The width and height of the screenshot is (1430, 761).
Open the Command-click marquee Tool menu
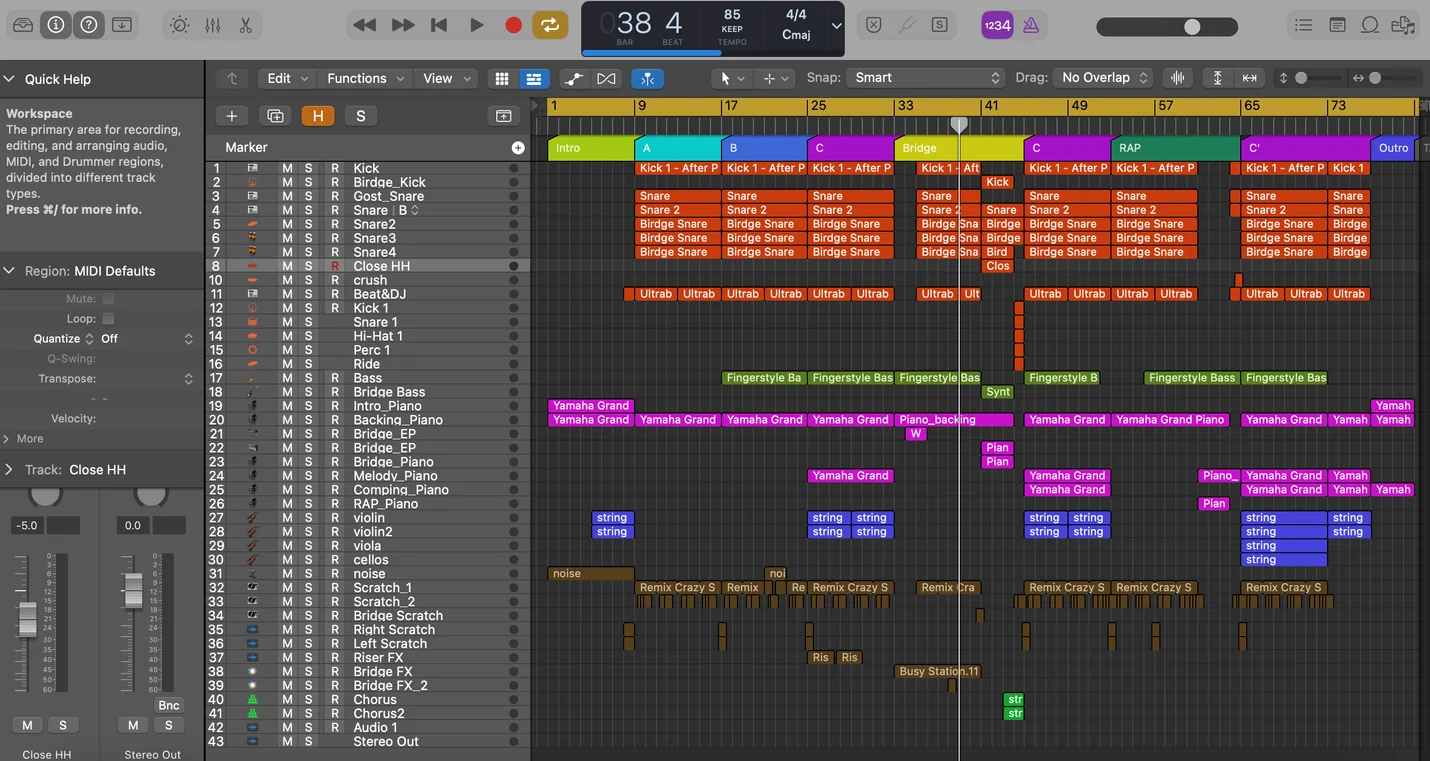[775, 78]
